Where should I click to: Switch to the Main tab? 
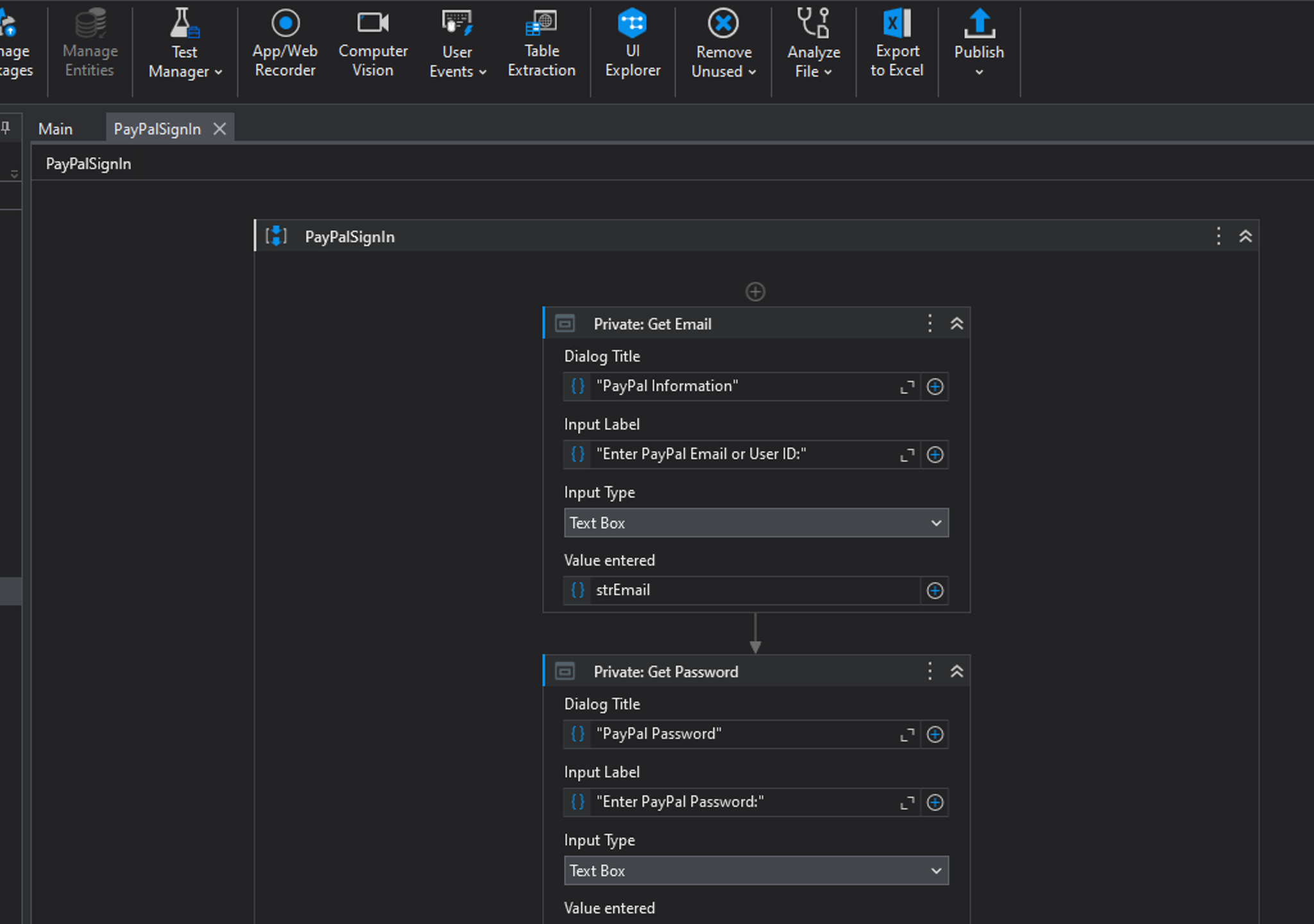[x=56, y=129]
